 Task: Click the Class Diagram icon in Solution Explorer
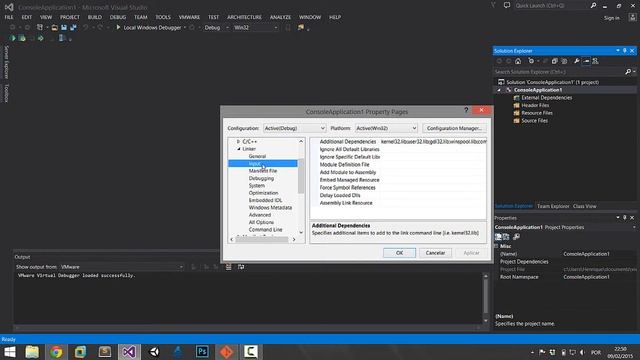pos(596,61)
